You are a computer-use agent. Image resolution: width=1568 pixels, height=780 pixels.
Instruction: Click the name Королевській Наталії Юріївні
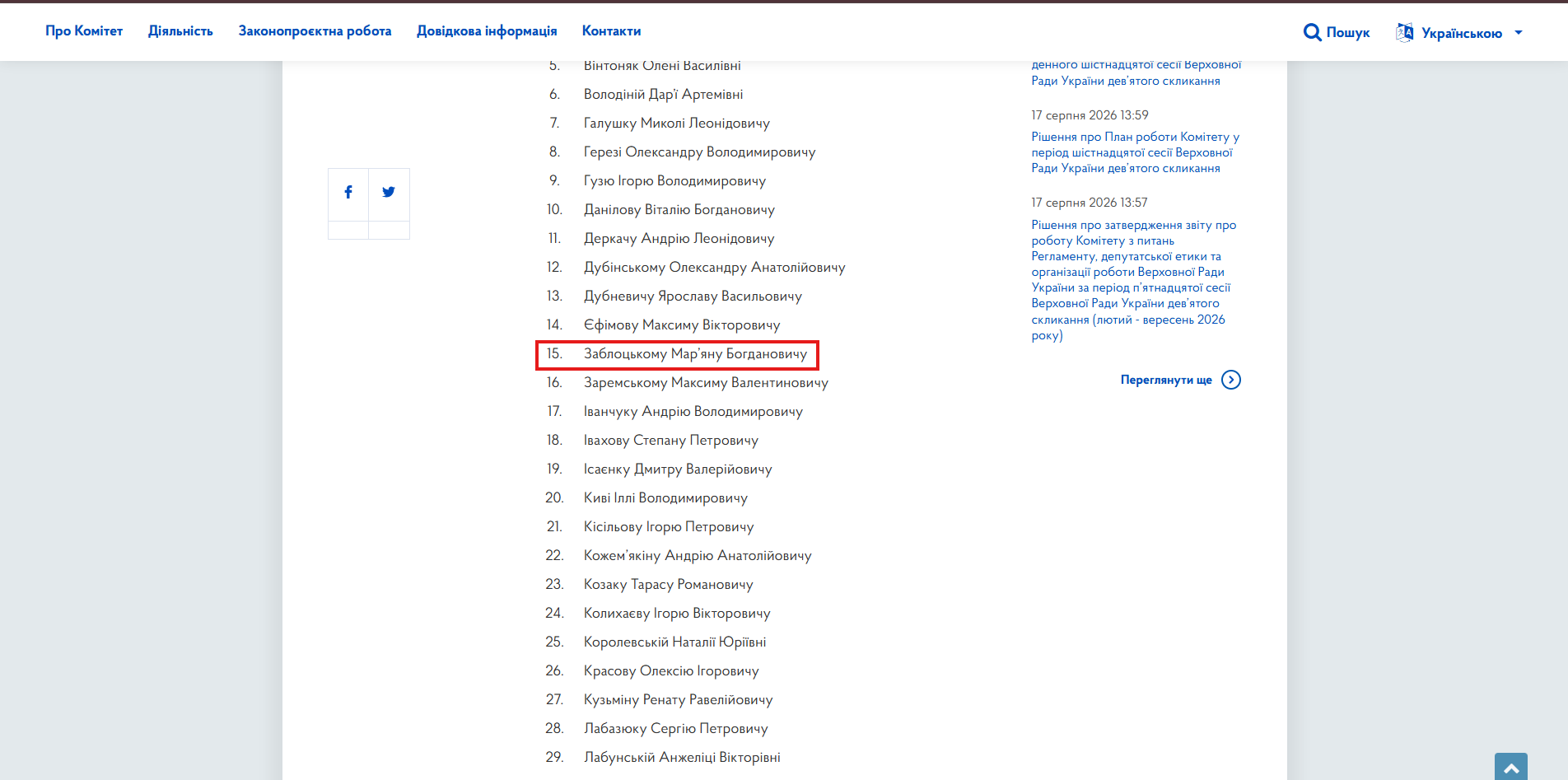point(675,642)
